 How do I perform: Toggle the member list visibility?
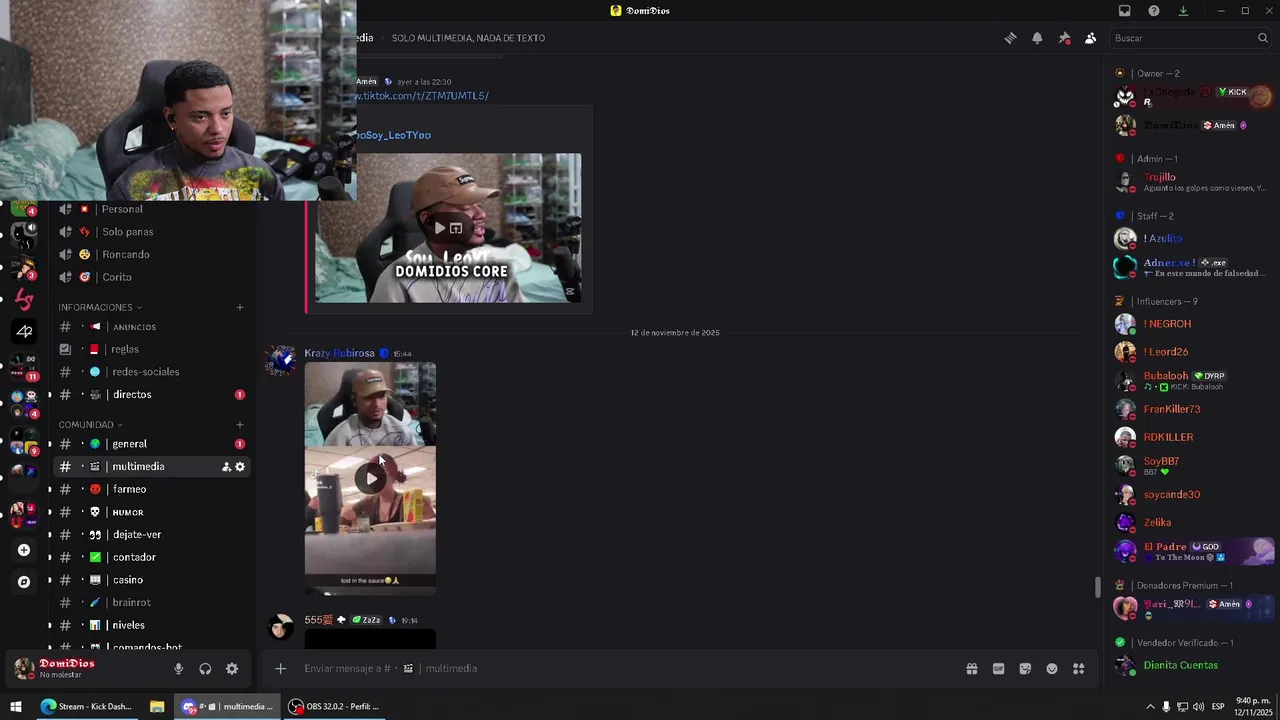tap(1090, 38)
